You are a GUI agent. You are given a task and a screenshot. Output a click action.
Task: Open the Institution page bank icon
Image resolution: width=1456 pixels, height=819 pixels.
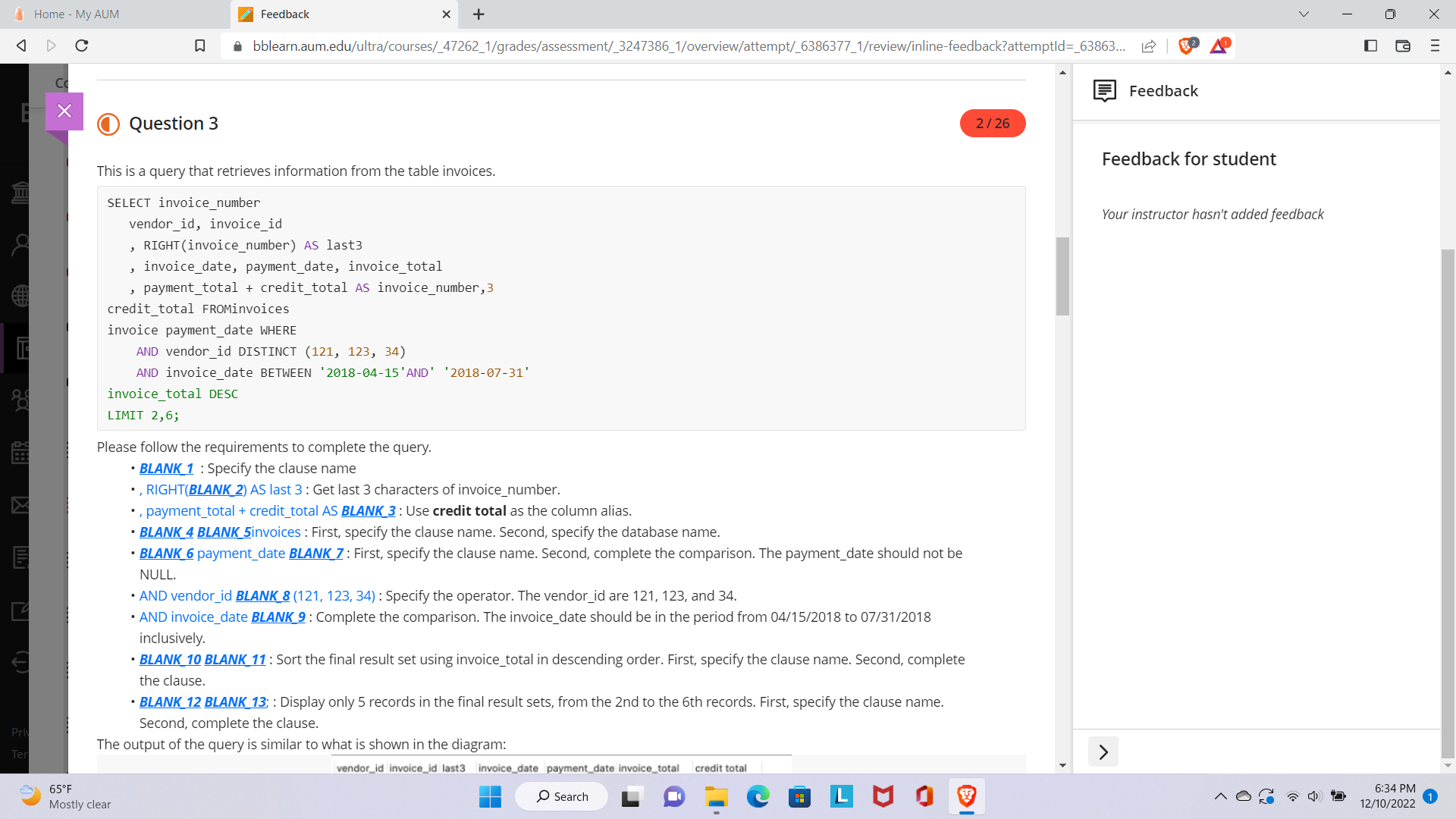pos(21,191)
